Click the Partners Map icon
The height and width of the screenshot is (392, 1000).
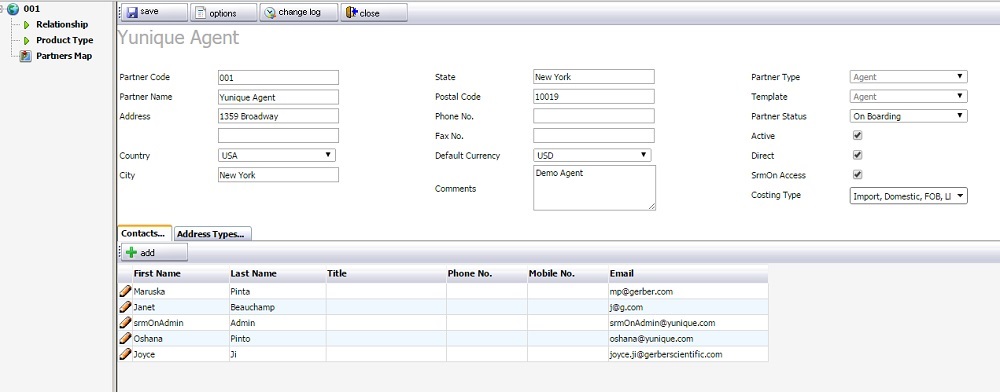coord(26,56)
